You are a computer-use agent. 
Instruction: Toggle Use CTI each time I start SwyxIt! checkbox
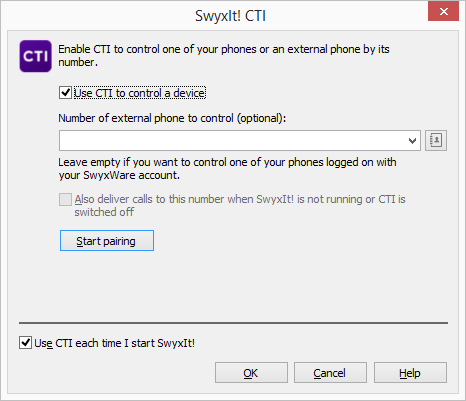pos(25,343)
